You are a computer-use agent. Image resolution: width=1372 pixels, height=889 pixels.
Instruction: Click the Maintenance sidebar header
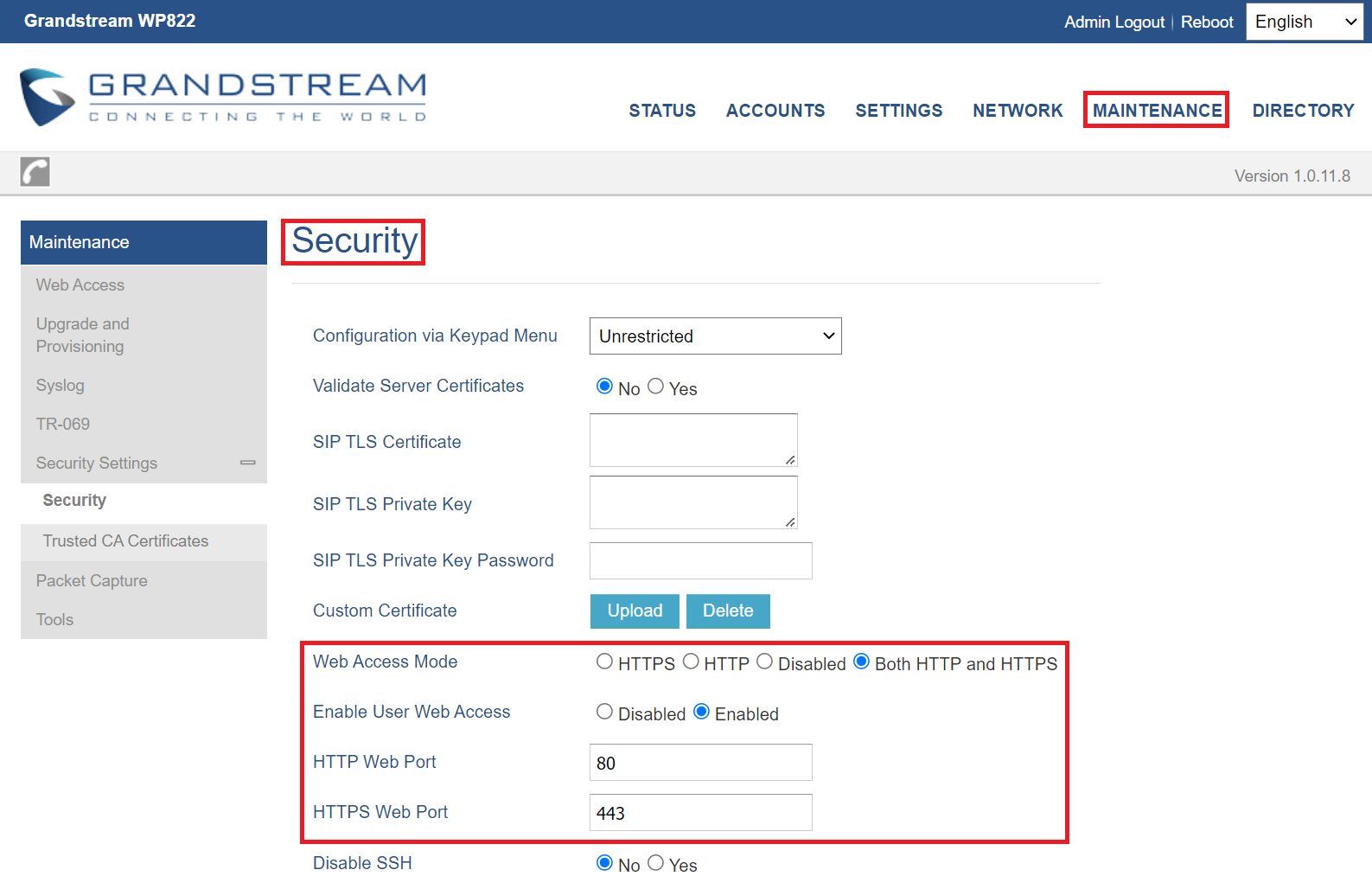(144, 242)
